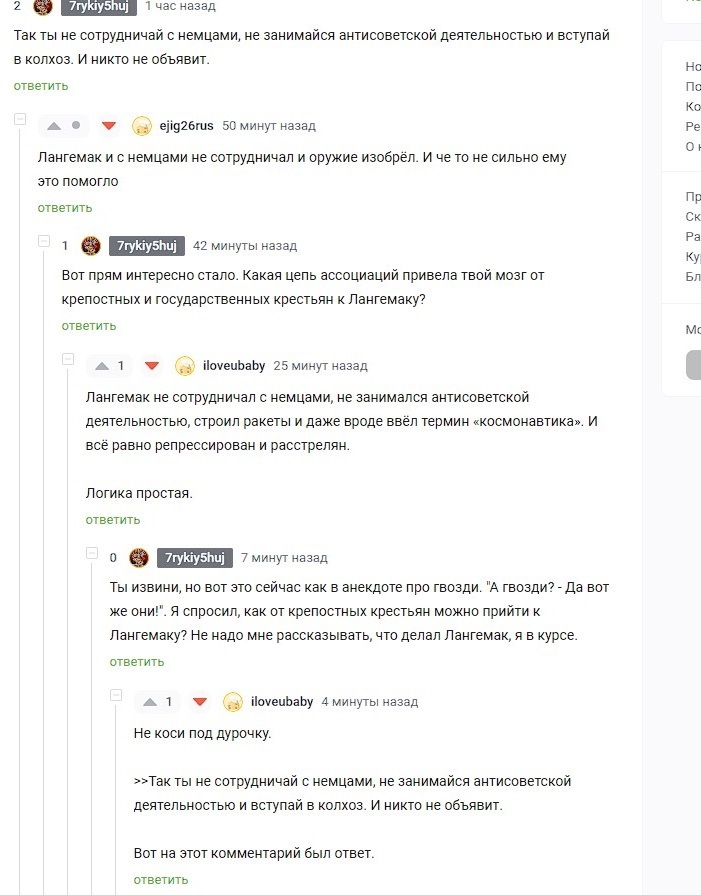This screenshot has height=895, width=701.
Task: Click 7rykiy5huj's avatar on 42 минуты comment
Action: click(x=91, y=246)
